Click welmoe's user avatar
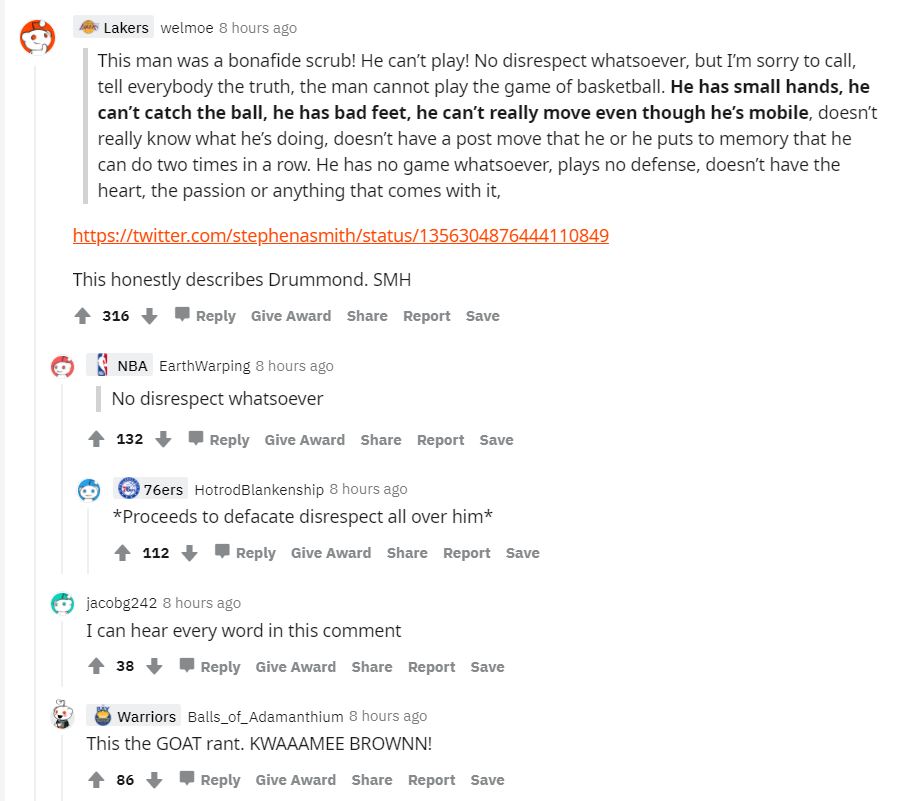Screen dimensions: 918x801 click(38, 37)
